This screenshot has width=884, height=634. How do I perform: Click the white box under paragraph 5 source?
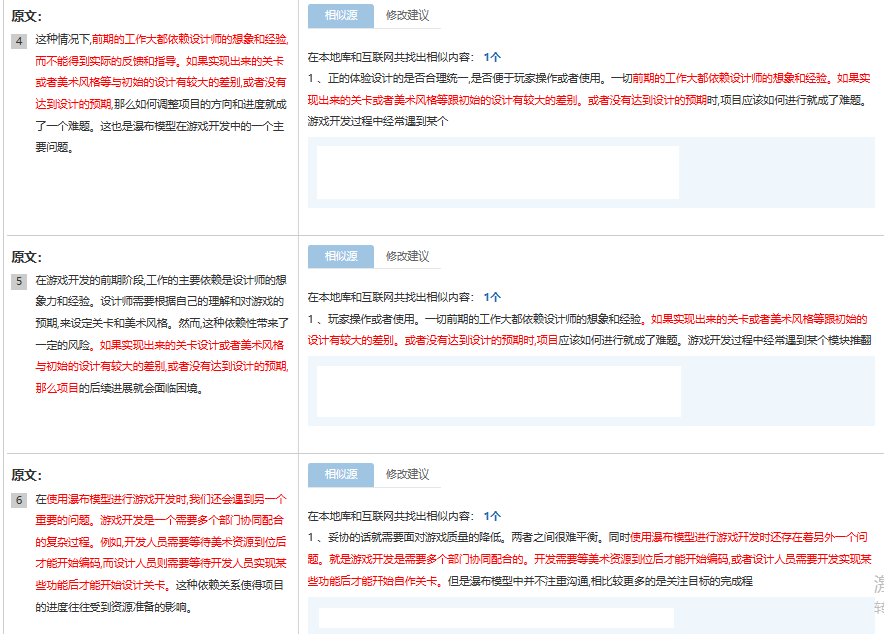(497, 390)
